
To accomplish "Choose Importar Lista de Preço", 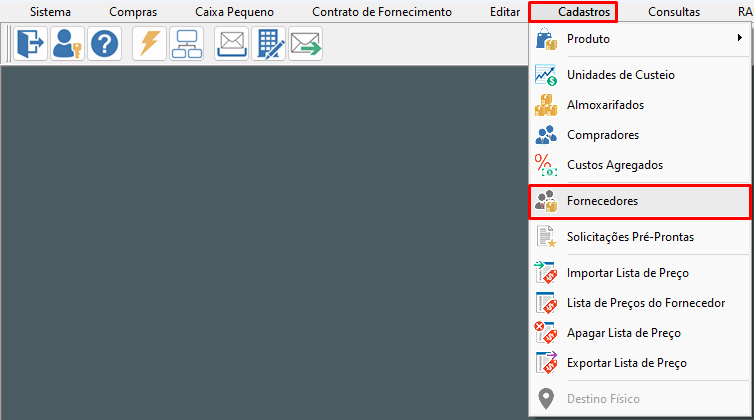I will pos(640,273).
